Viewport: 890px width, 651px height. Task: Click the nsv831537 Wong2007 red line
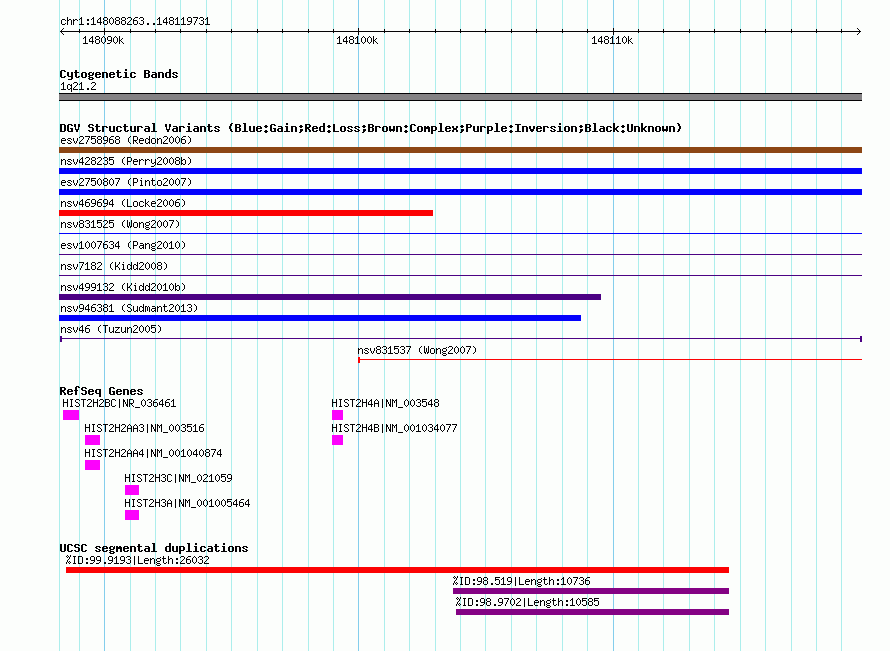tap(610, 359)
